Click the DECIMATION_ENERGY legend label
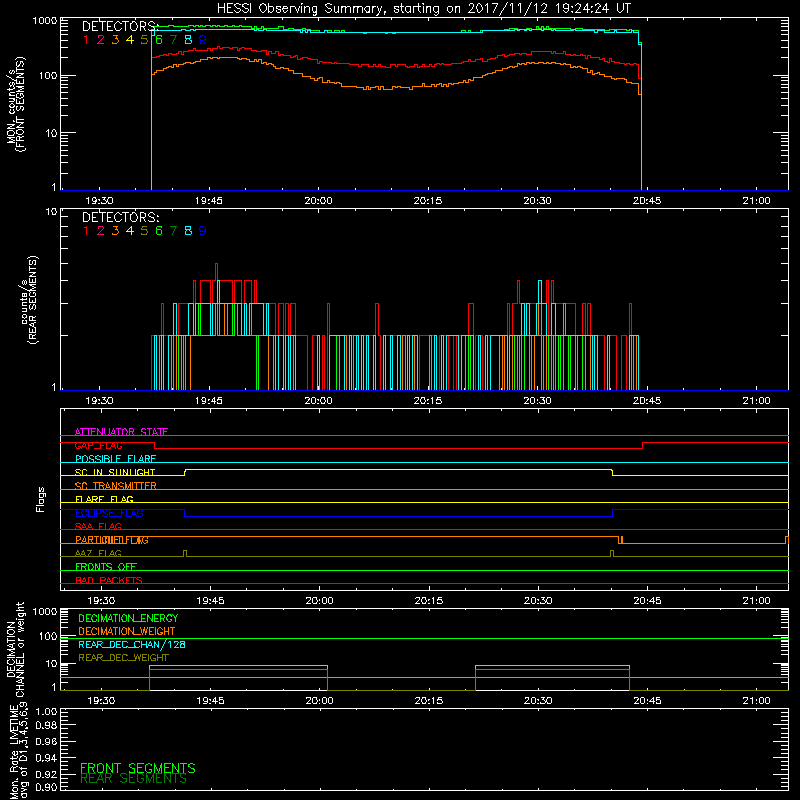Image resolution: width=800 pixels, height=800 pixels. coord(128,618)
